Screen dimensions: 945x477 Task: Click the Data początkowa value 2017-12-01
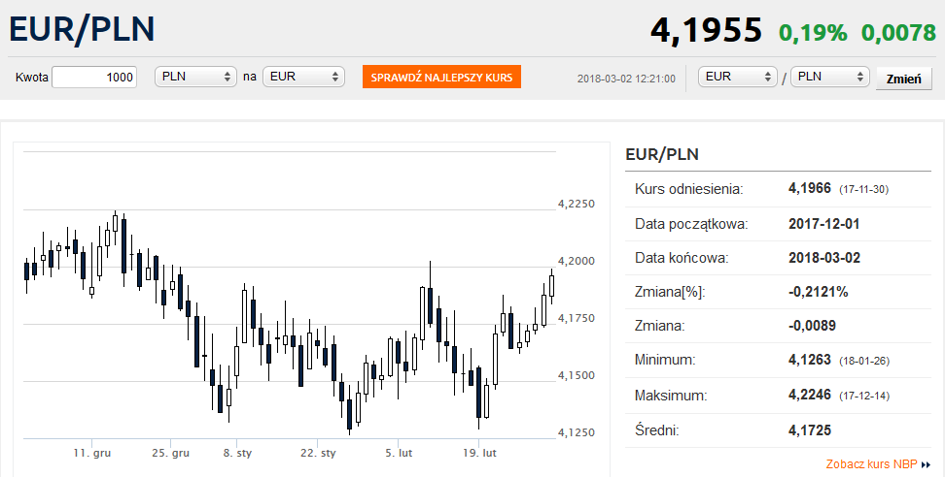tap(824, 224)
